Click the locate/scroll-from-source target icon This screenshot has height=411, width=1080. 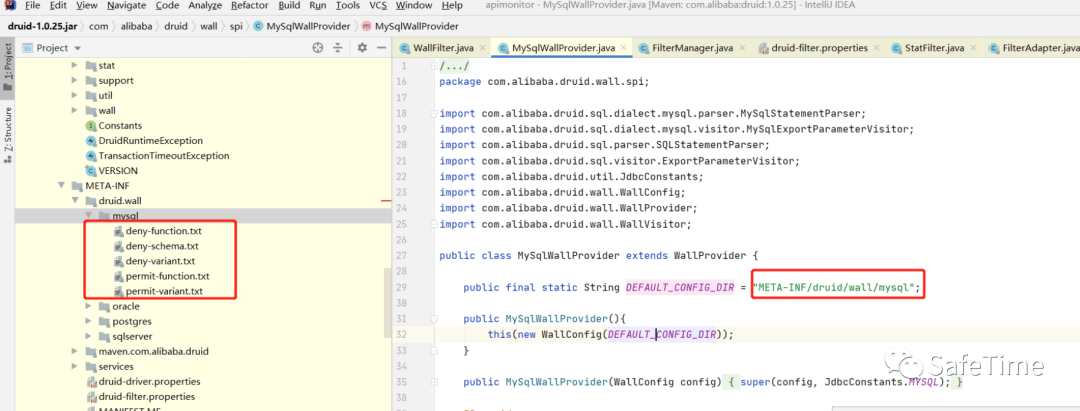coord(318,48)
